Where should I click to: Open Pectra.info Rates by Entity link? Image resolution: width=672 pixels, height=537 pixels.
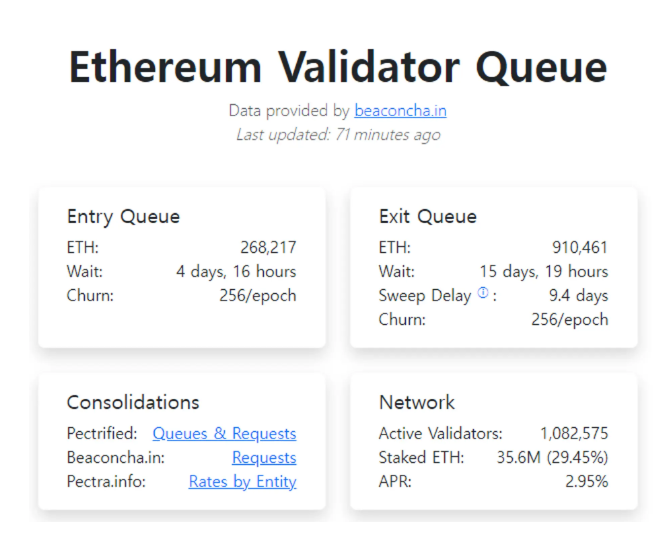[242, 482]
